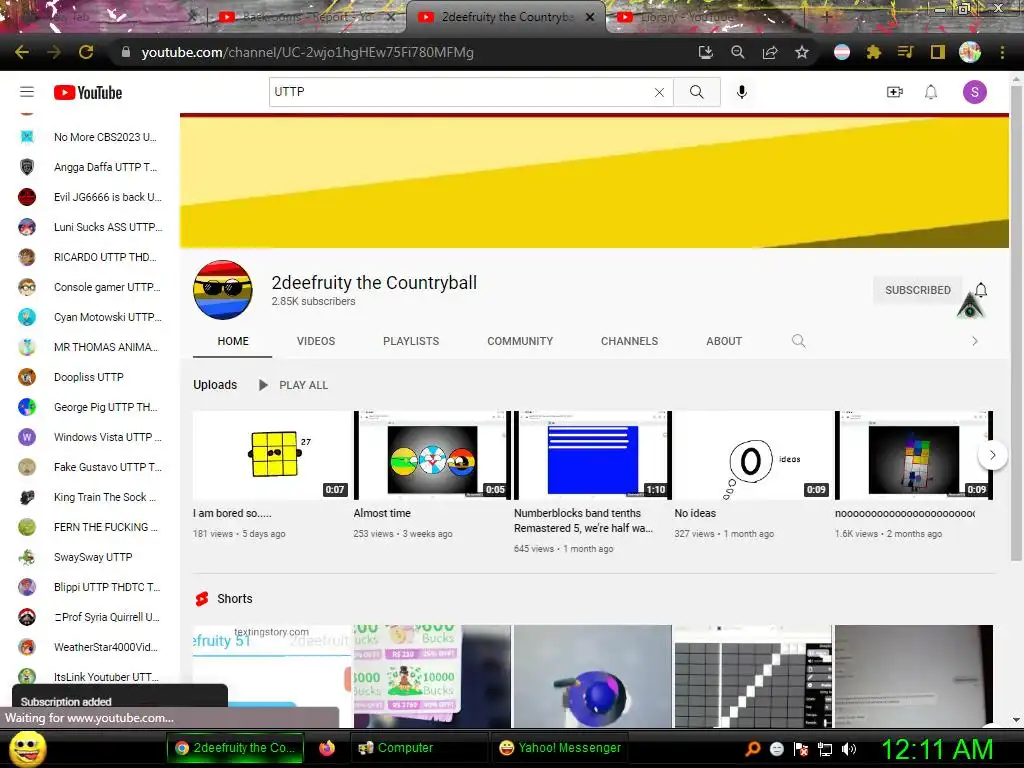The image size is (1024, 768).
Task: Open the Shorts section icon
Action: 202,599
